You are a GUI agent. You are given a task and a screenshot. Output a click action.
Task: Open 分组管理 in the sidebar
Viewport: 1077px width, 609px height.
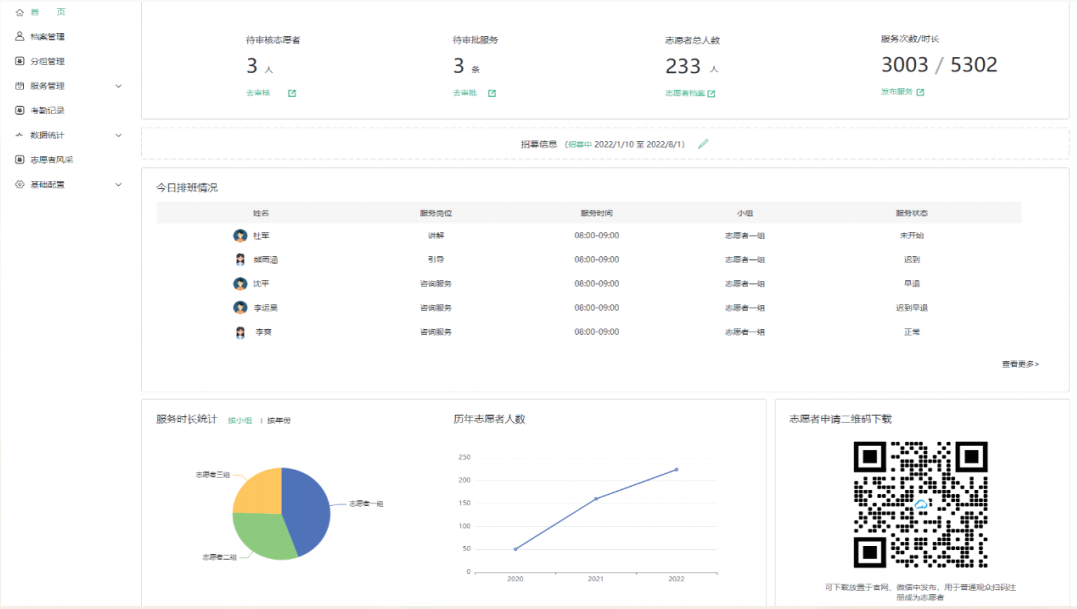point(47,61)
